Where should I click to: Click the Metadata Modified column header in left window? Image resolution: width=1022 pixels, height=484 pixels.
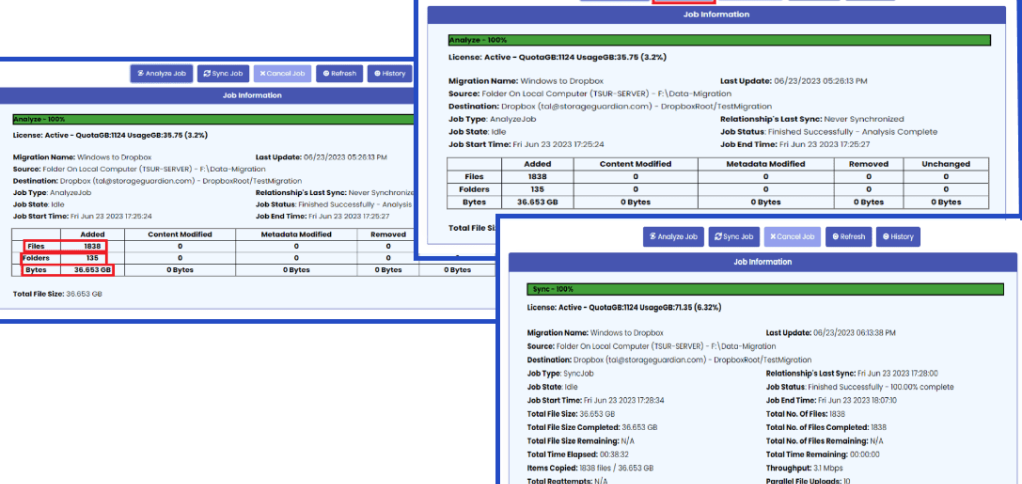(x=296, y=235)
